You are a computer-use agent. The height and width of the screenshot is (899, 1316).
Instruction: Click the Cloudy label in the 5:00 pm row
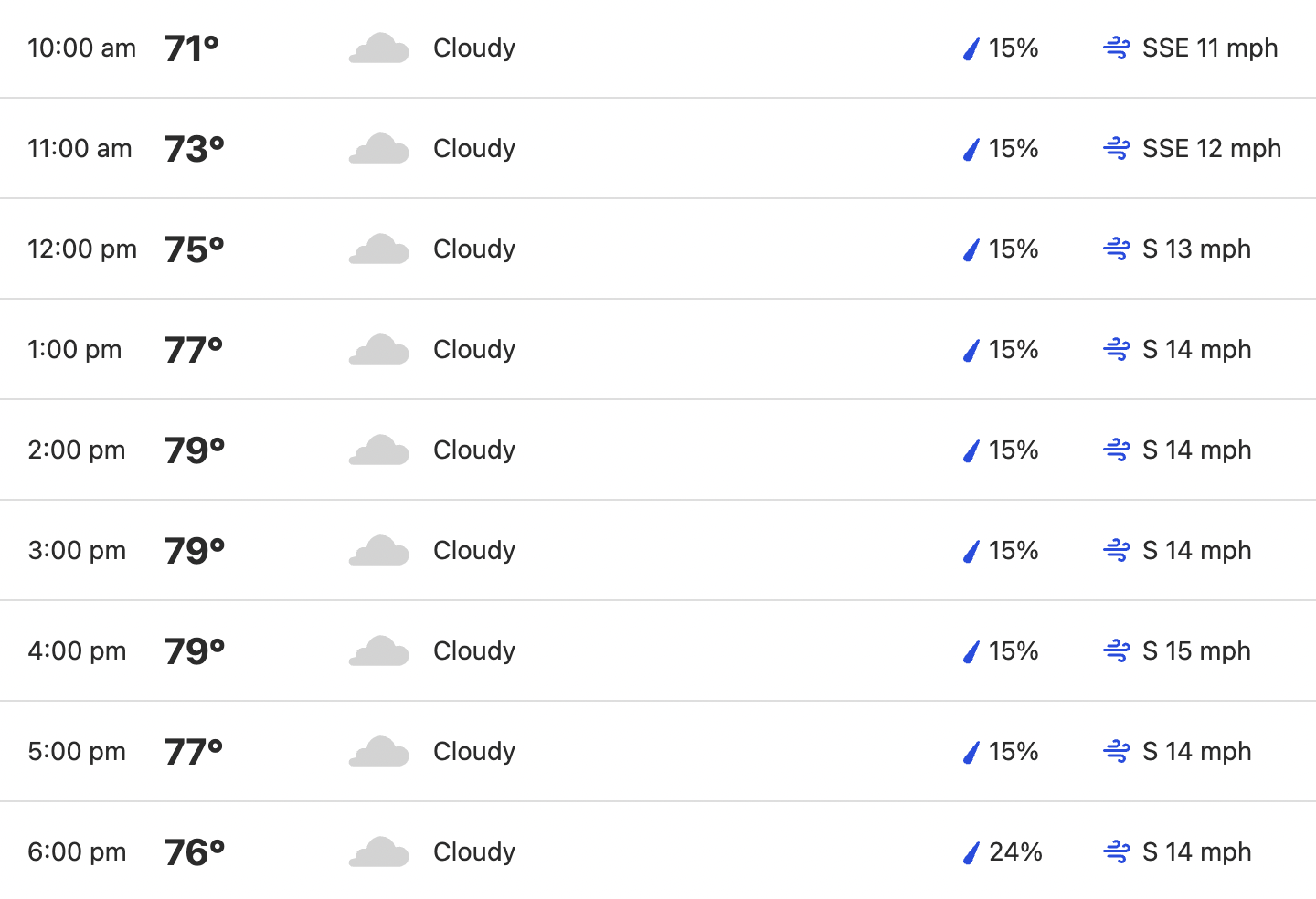[474, 751]
